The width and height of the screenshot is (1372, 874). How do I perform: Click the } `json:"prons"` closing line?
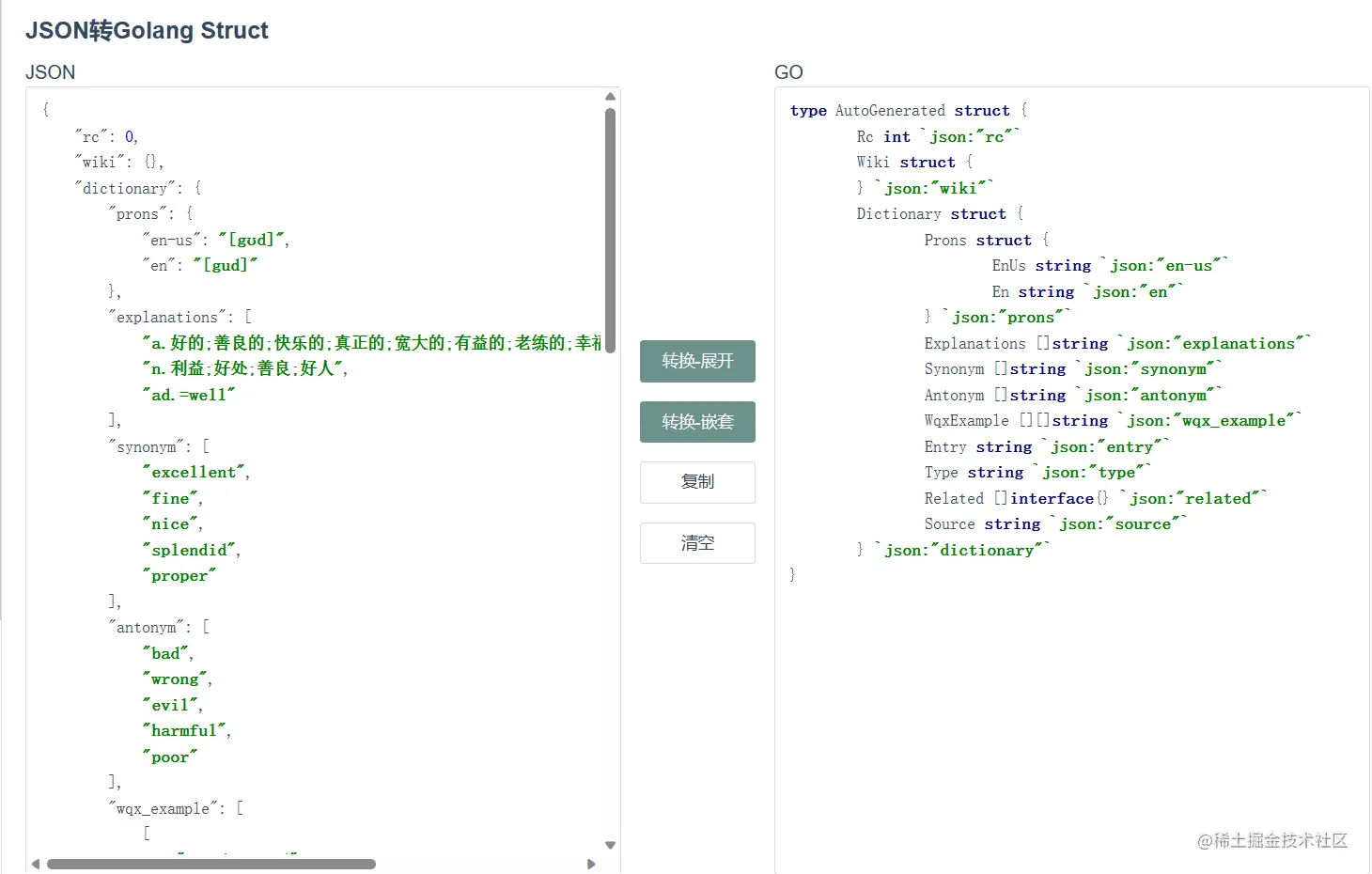(x=997, y=318)
